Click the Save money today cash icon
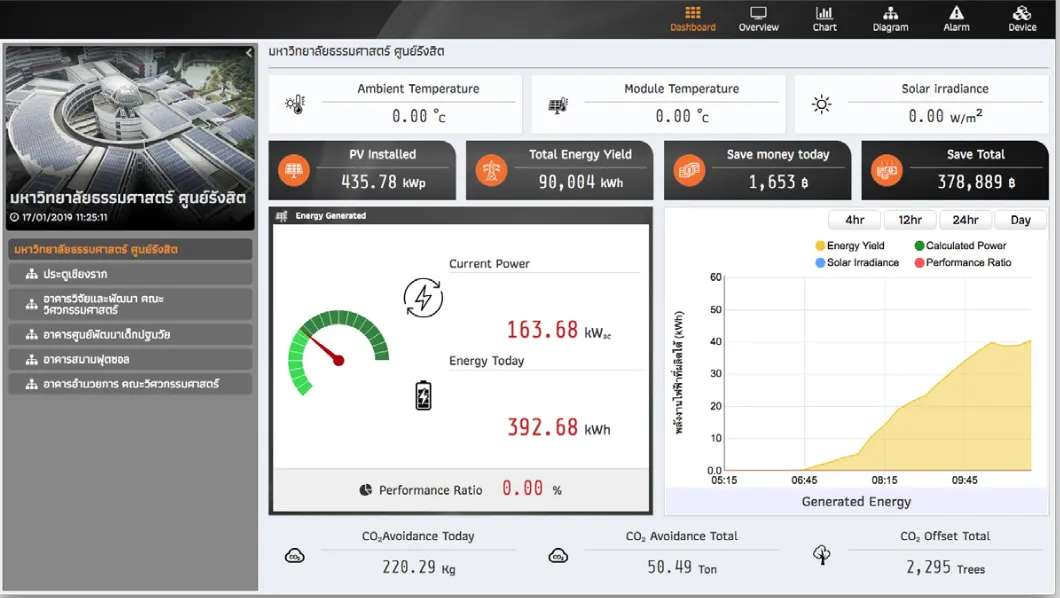Viewport: 1060px width, 598px height. pos(690,170)
